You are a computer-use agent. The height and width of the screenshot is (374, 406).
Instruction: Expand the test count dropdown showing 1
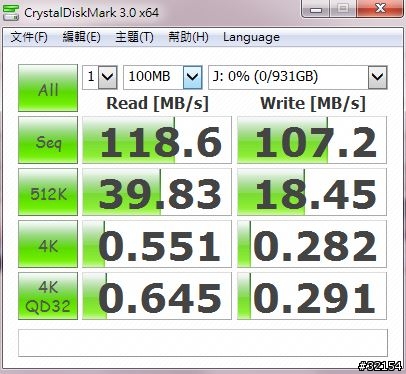coord(108,77)
